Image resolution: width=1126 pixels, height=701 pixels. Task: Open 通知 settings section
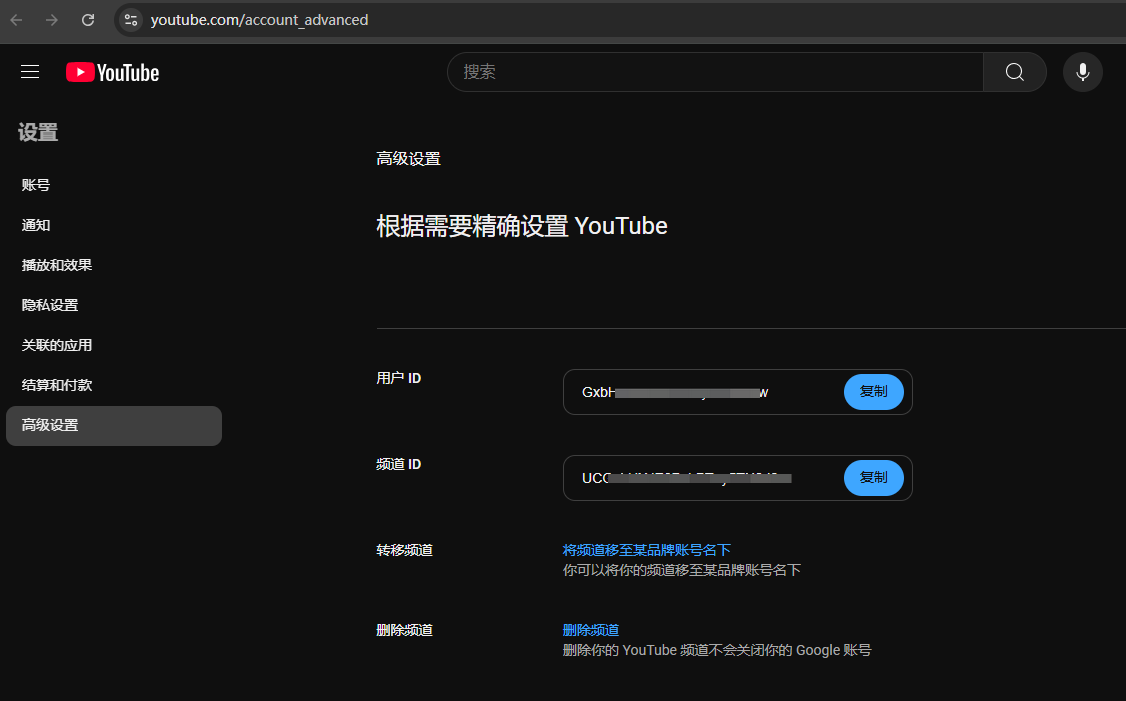(36, 225)
